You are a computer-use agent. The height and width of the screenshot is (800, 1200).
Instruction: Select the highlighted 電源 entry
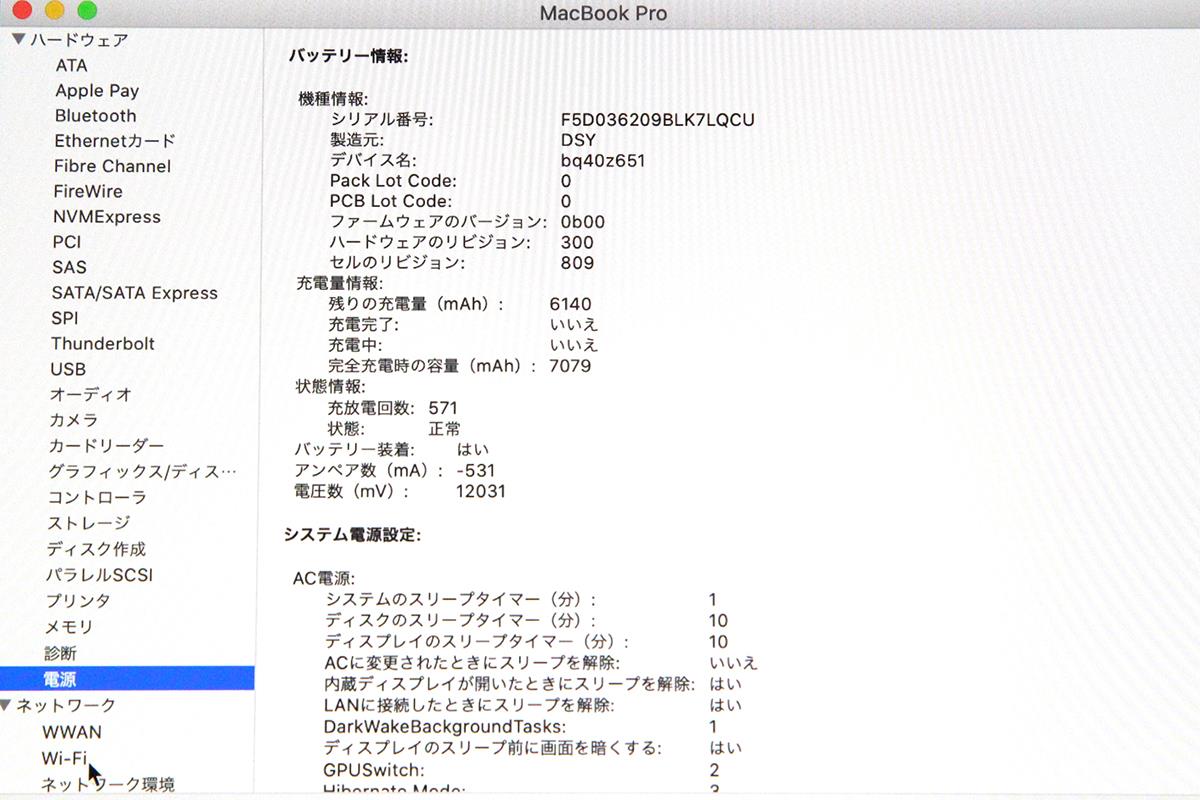coord(127,679)
